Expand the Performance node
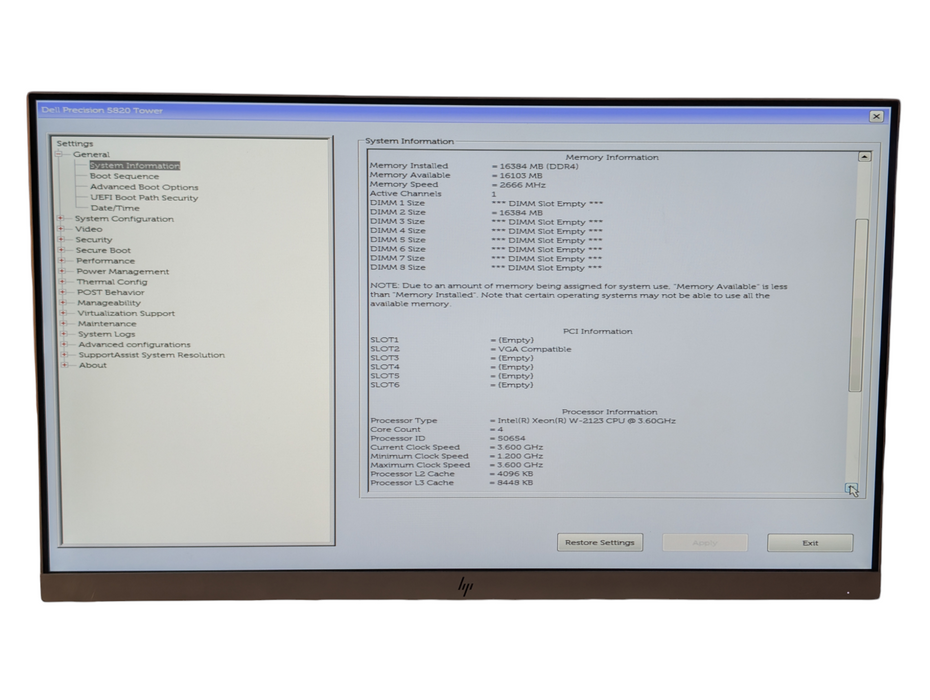 tap(62, 260)
